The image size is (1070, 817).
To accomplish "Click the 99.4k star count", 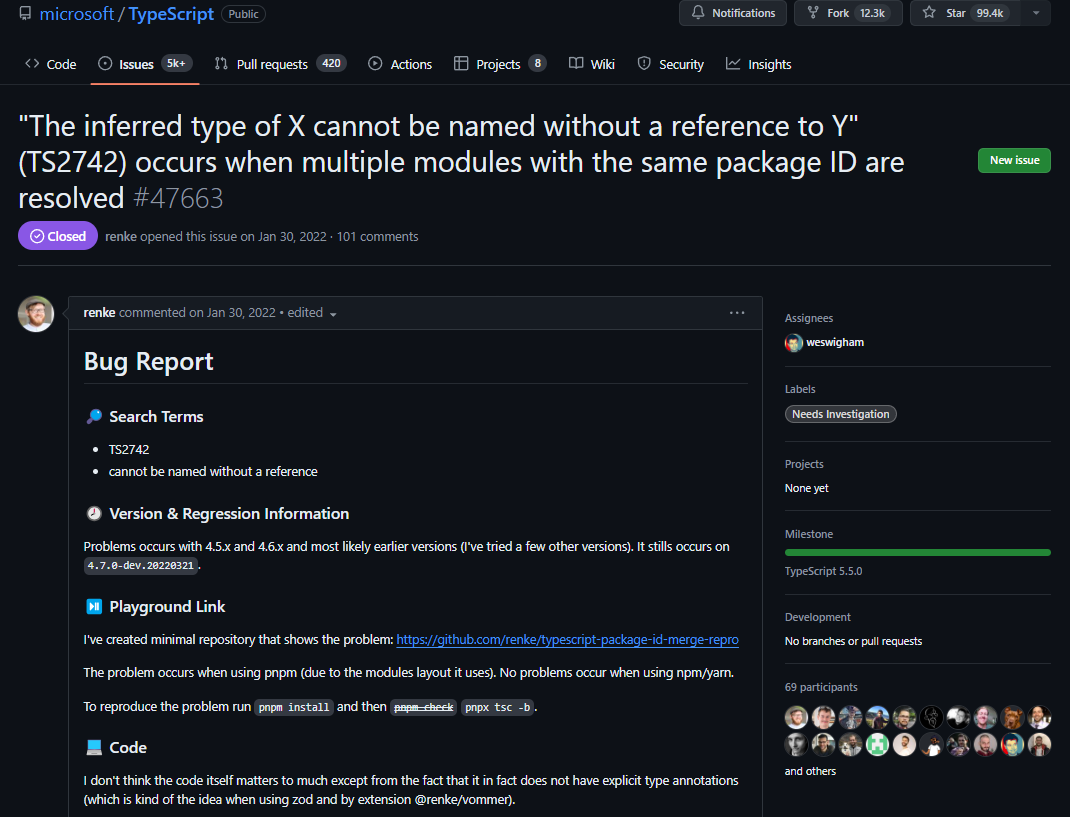I will (x=989, y=13).
